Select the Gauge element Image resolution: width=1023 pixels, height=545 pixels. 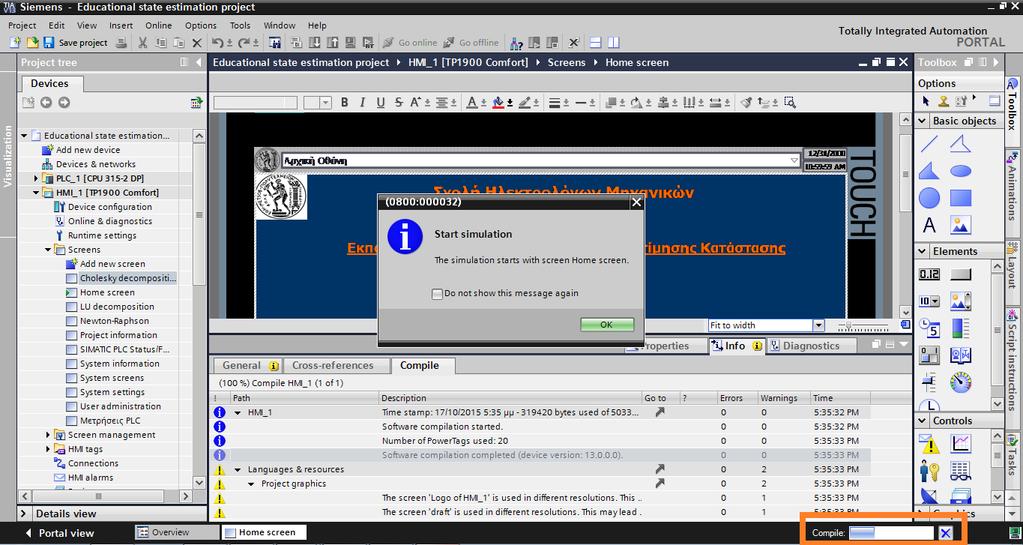(960, 382)
